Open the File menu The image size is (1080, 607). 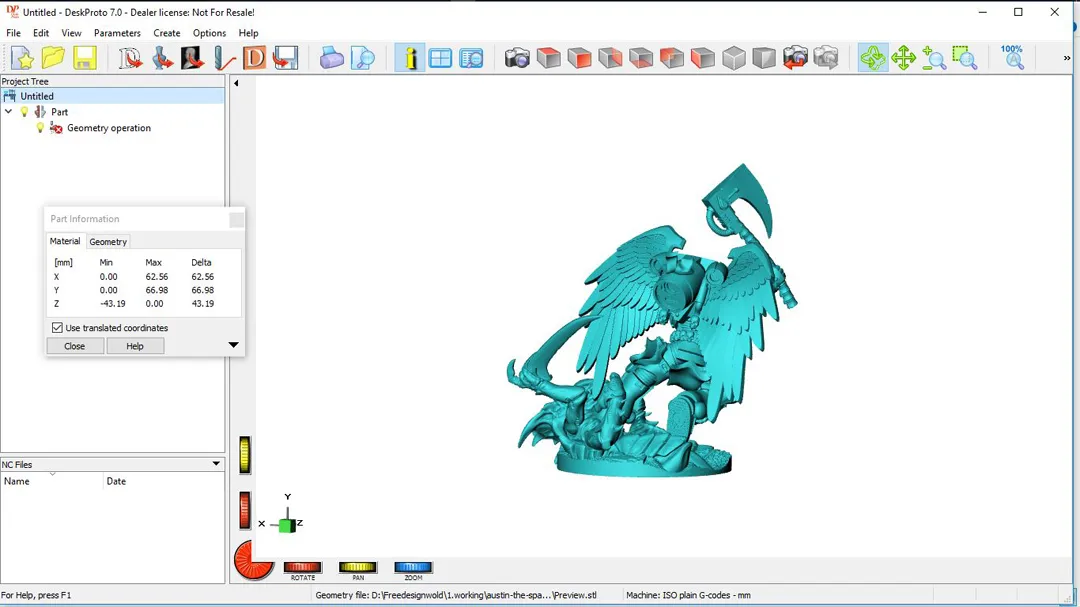[13, 33]
